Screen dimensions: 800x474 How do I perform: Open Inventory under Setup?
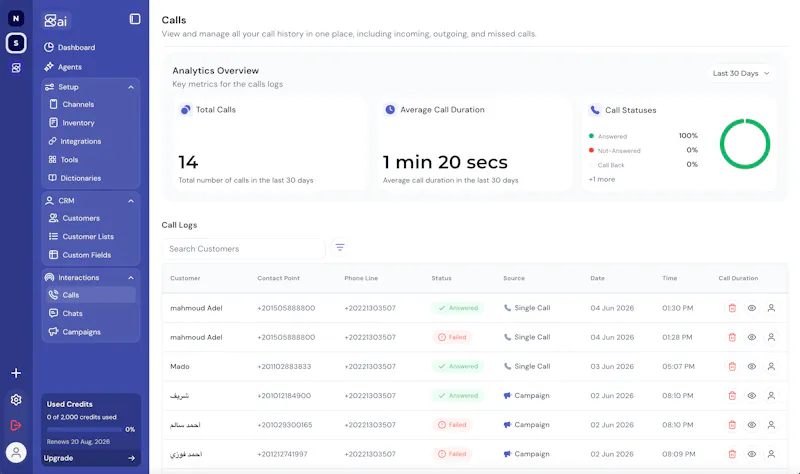pos(71,122)
